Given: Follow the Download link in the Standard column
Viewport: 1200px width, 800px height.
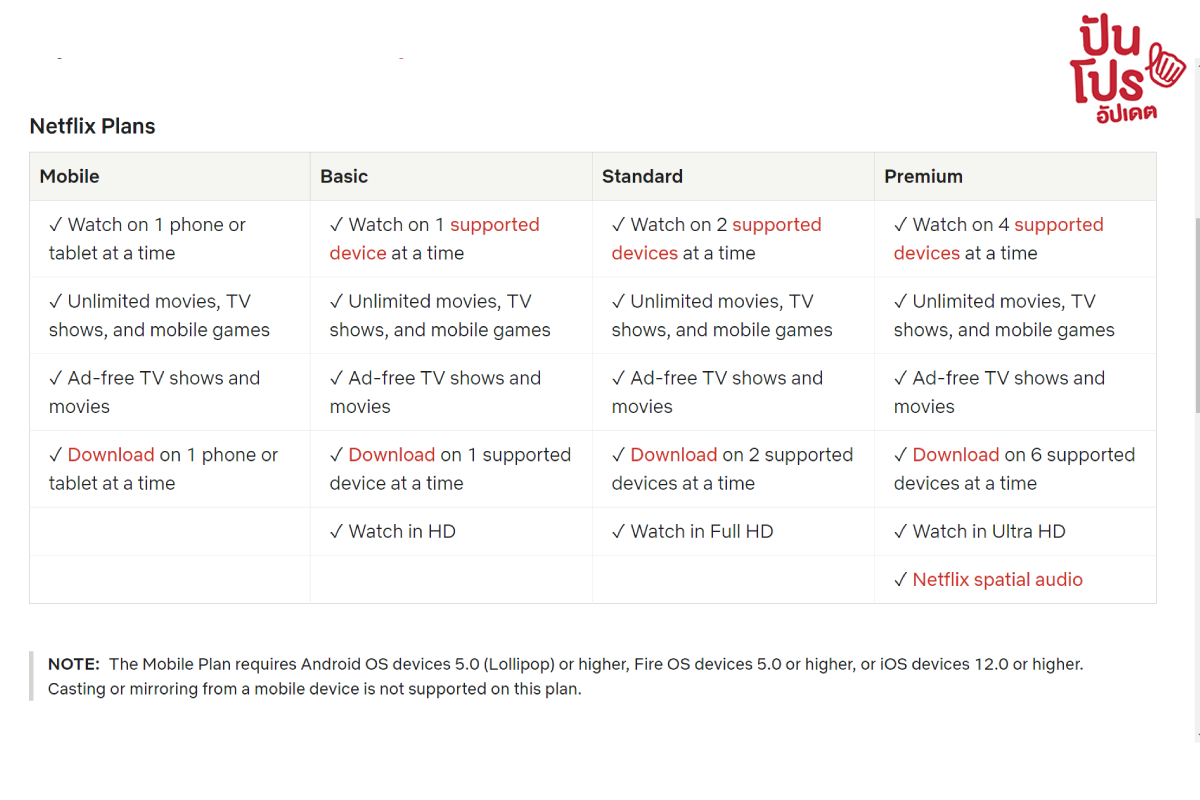Looking at the screenshot, I should click(x=674, y=455).
